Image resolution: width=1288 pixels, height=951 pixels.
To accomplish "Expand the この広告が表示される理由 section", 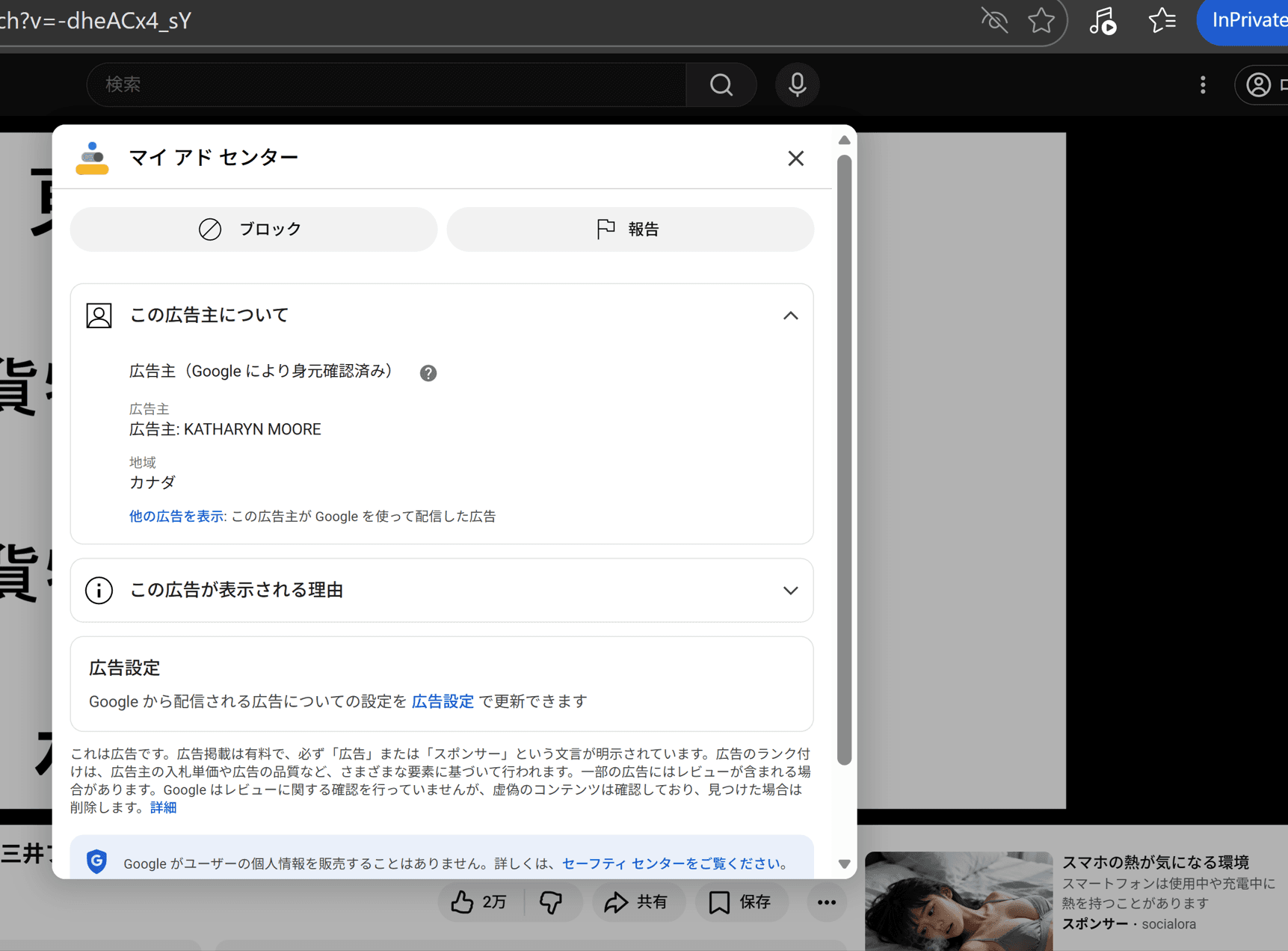I will coord(790,591).
